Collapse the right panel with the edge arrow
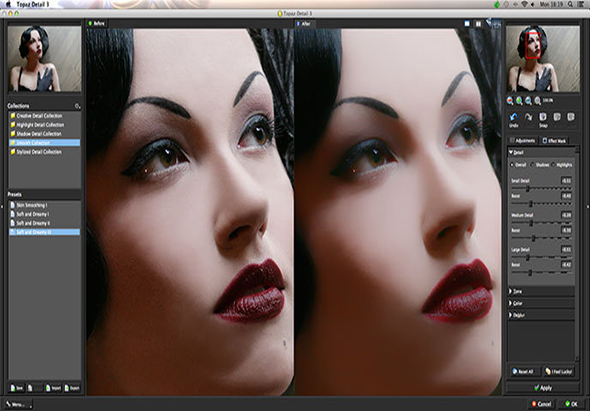The image size is (590, 411). [588, 206]
